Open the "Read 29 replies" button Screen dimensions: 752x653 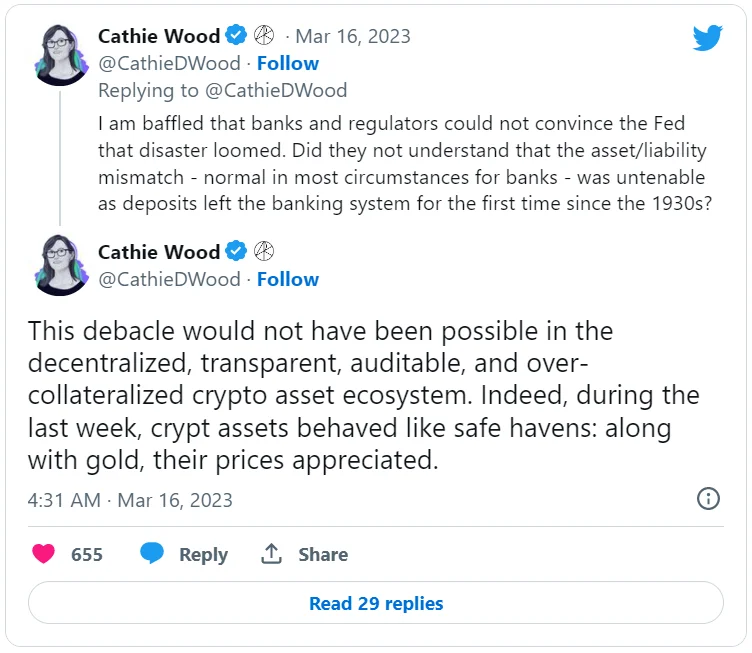coord(376,603)
